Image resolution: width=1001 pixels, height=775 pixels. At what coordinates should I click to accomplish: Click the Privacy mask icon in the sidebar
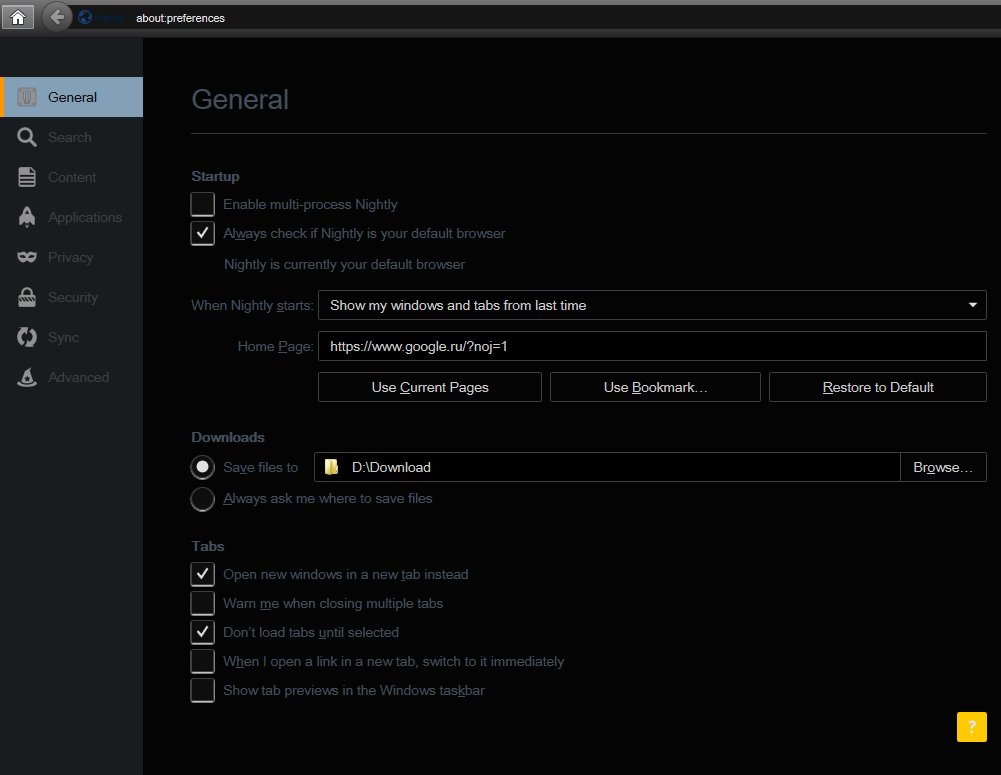click(x=27, y=257)
